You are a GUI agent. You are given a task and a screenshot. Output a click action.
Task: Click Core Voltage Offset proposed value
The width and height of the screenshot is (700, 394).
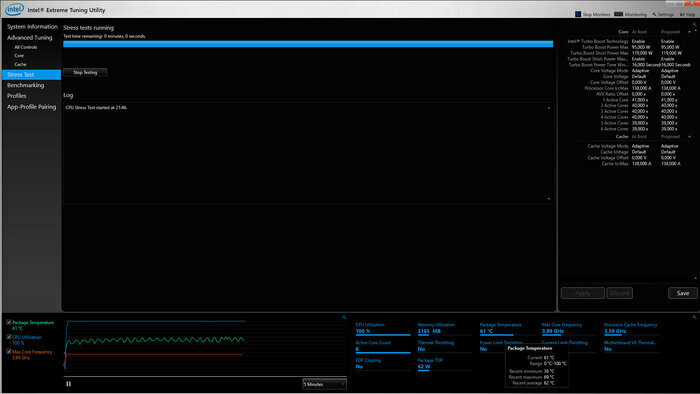668,83
